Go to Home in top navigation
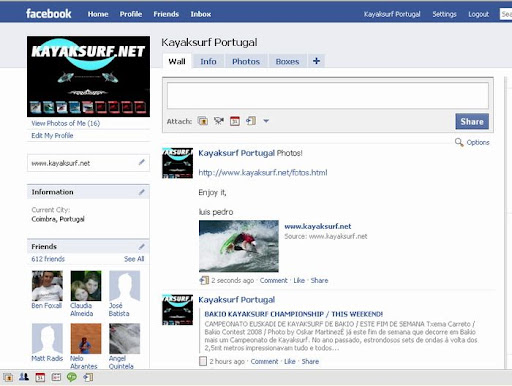The image size is (512, 386). pyautogui.click(x=98, y=14)
